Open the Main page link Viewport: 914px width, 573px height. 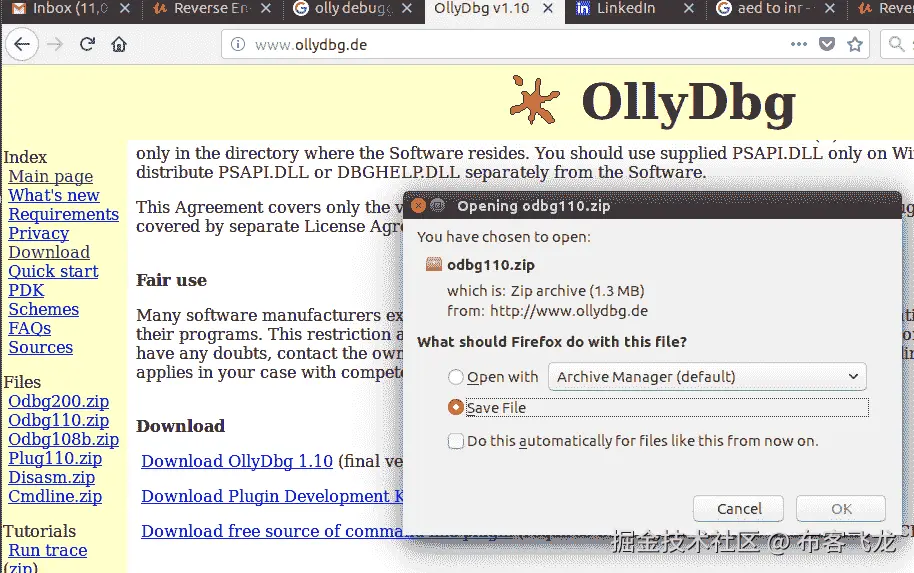tap(51, 176)
